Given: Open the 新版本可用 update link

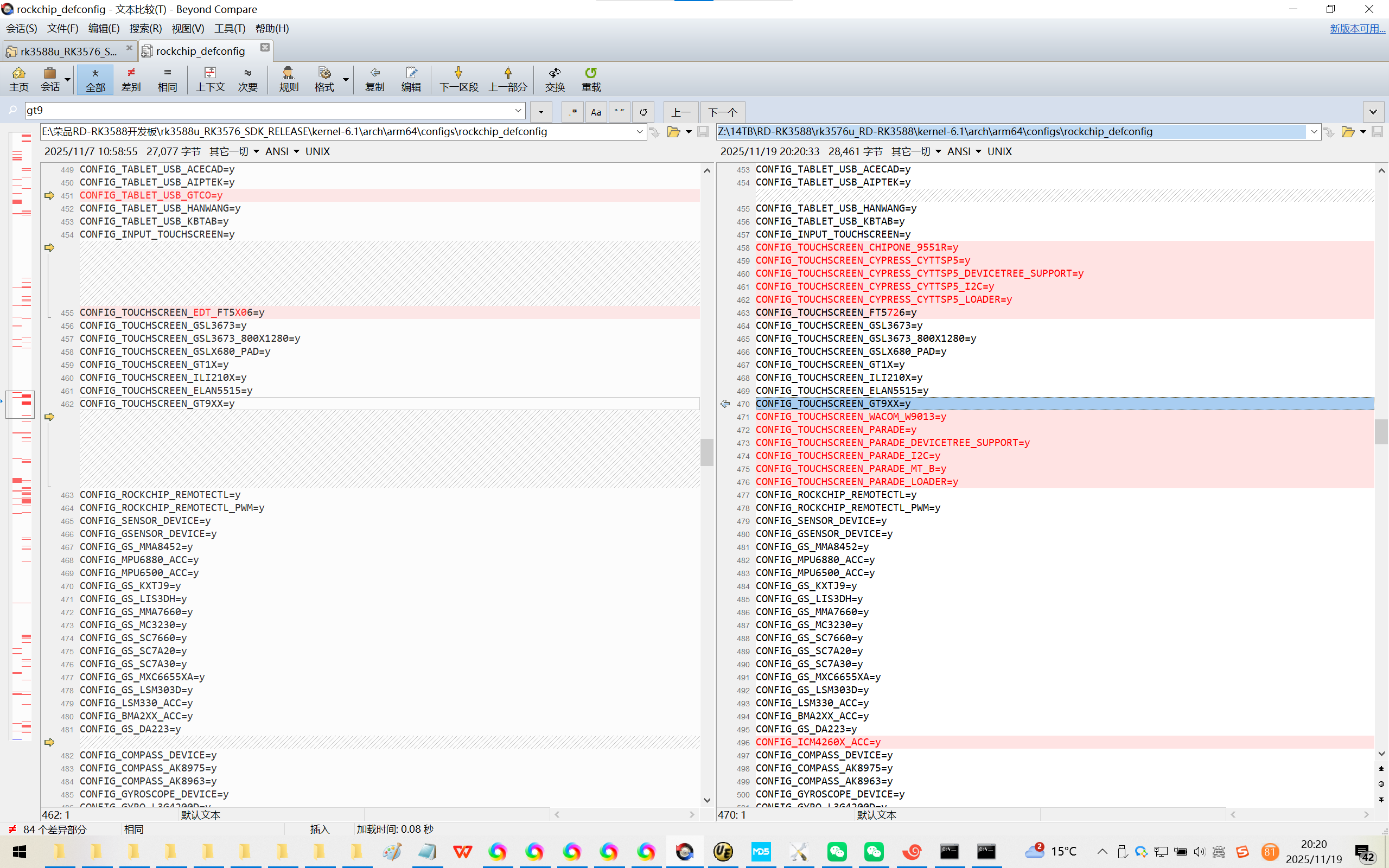Looking at the screenshot, I should [x=1357, y=28].
